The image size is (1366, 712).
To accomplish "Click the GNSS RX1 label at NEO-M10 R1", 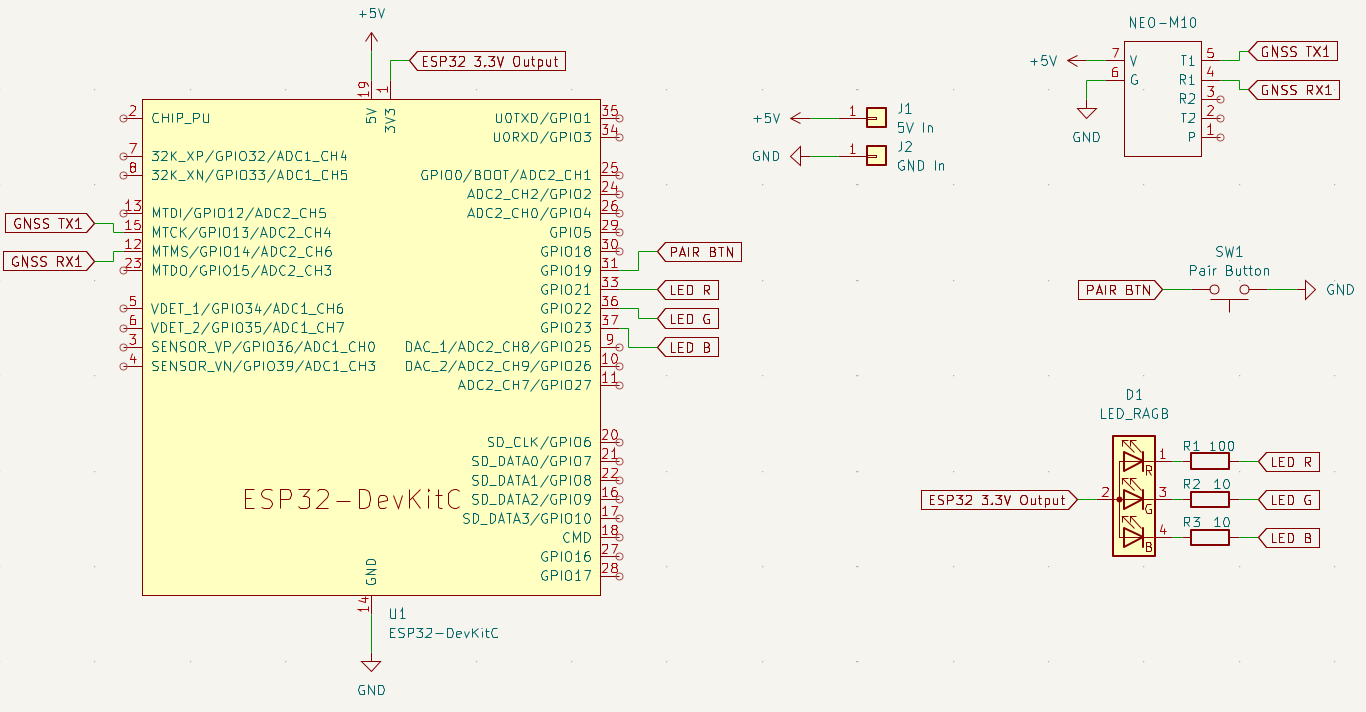I will tap(1295, 89).
